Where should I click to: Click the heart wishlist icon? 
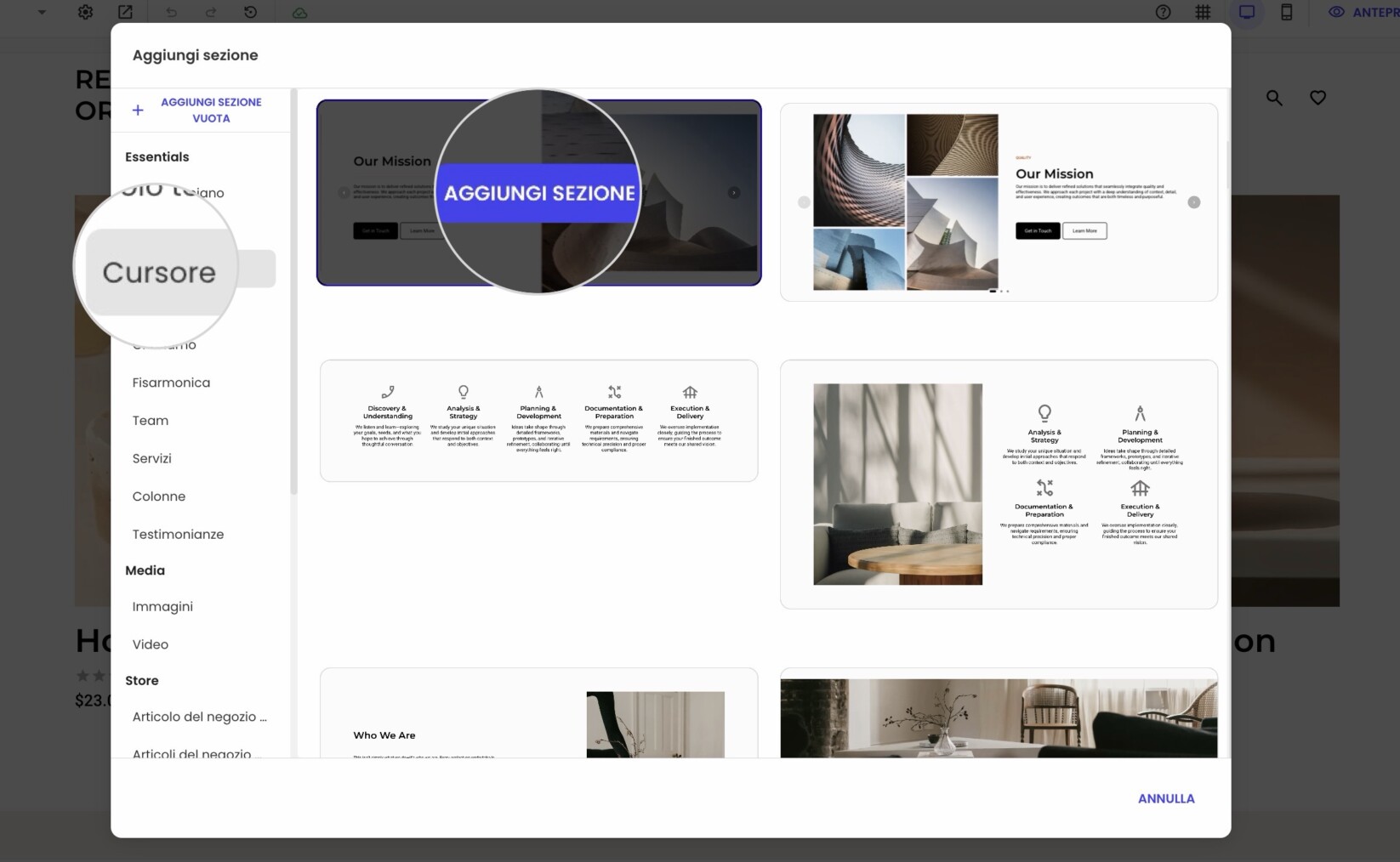pos(1317,98)
